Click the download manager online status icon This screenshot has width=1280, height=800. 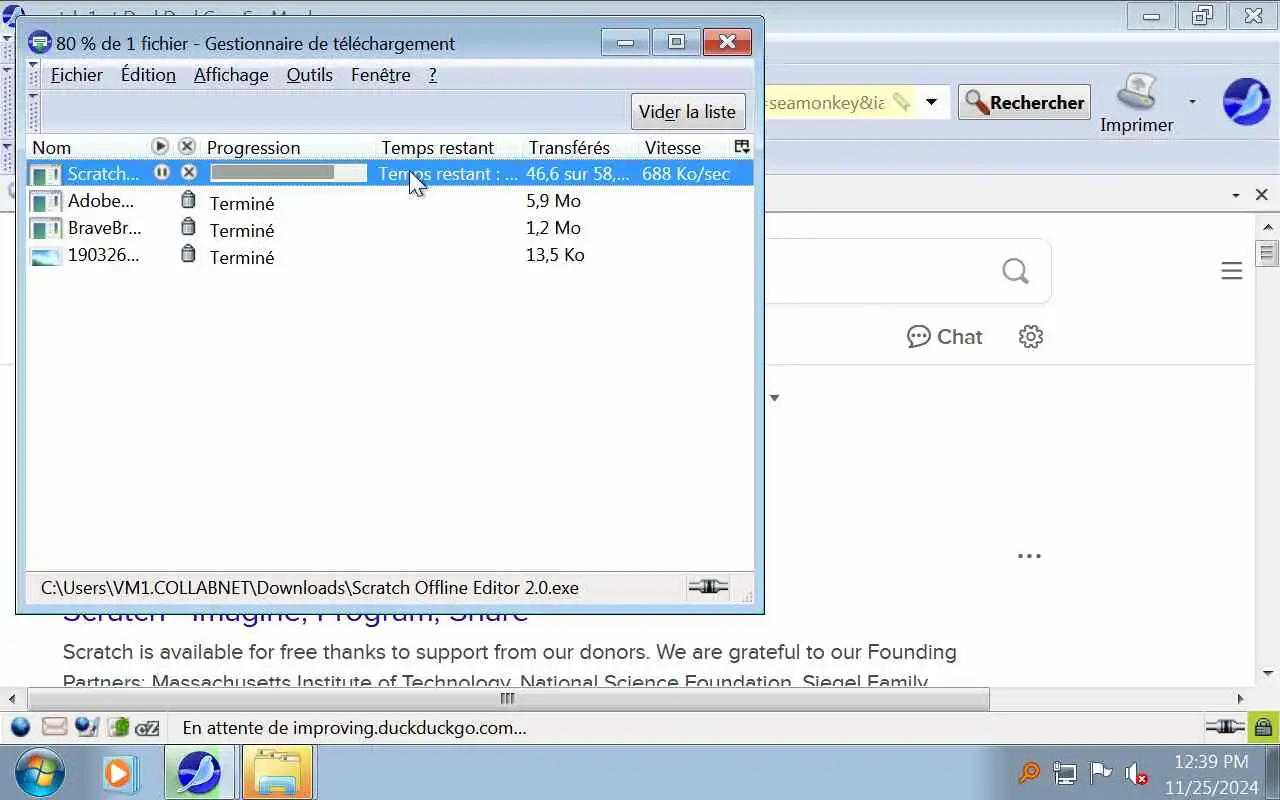pos(708,587)
